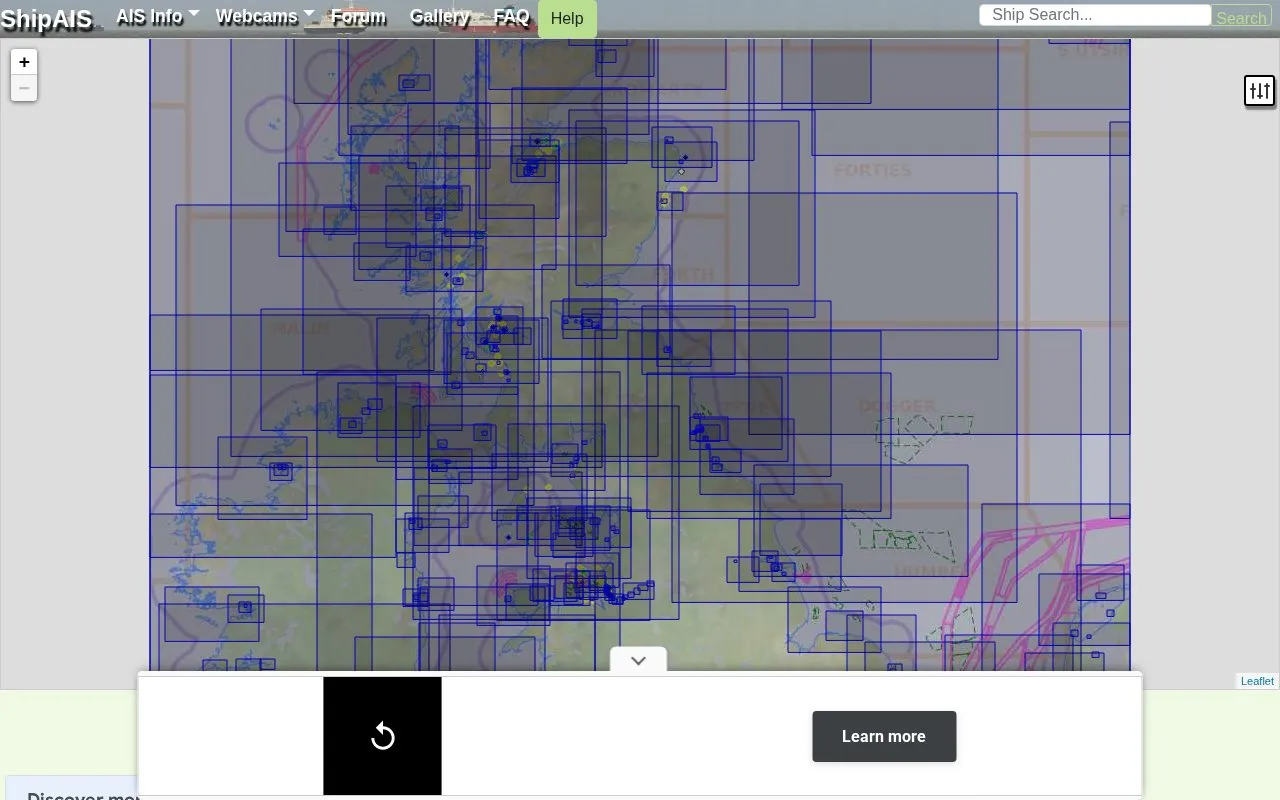Collapse the ad banner with chevron
Viewport: 1280px width, 800px height.
[x=638, y=660]
